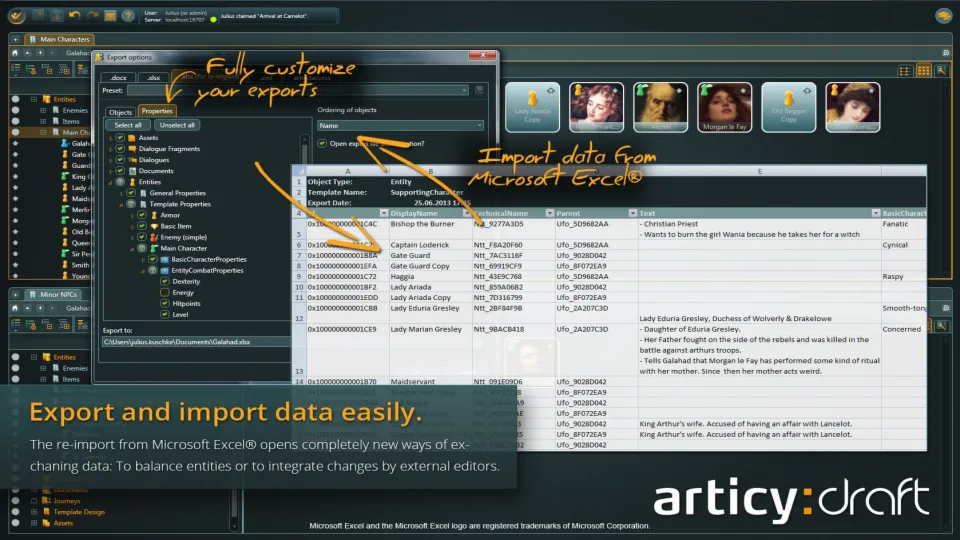Click Excel select-all corner cell
The width and height of the screenshot is (960, 540).
click(299, 171)
